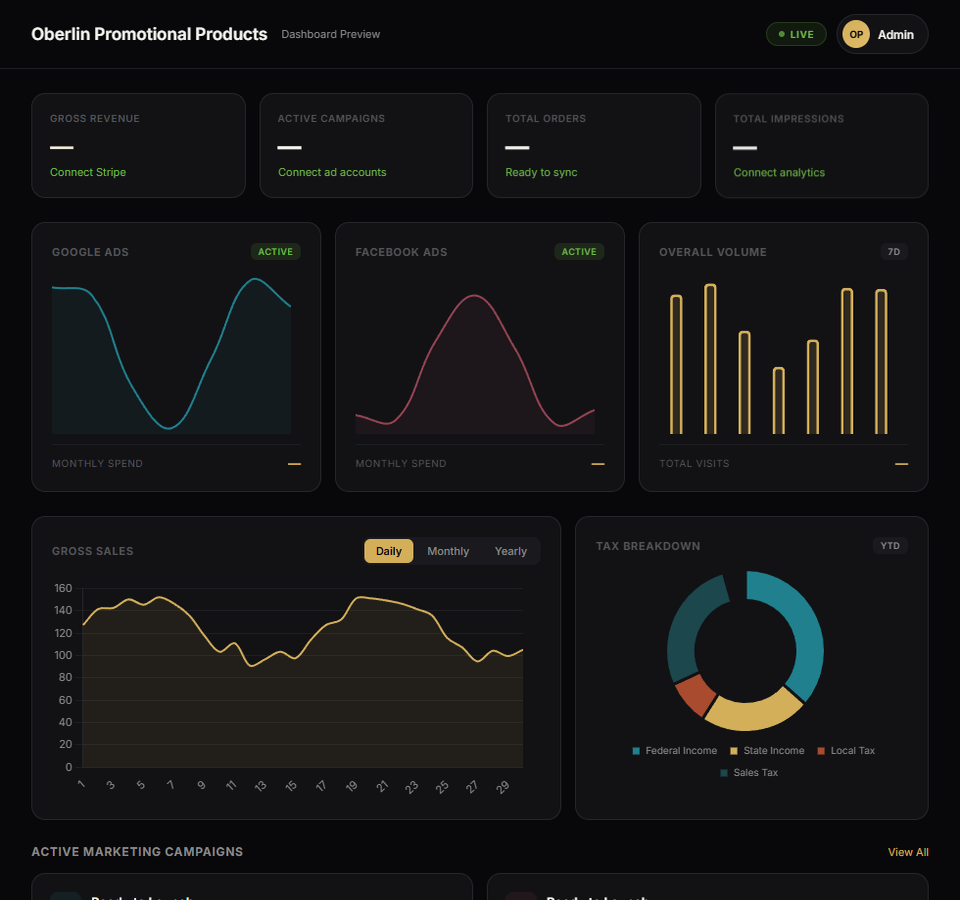Click View All campaigns link
The height and width of the screenshot is (900, 960).
[908, 852]
